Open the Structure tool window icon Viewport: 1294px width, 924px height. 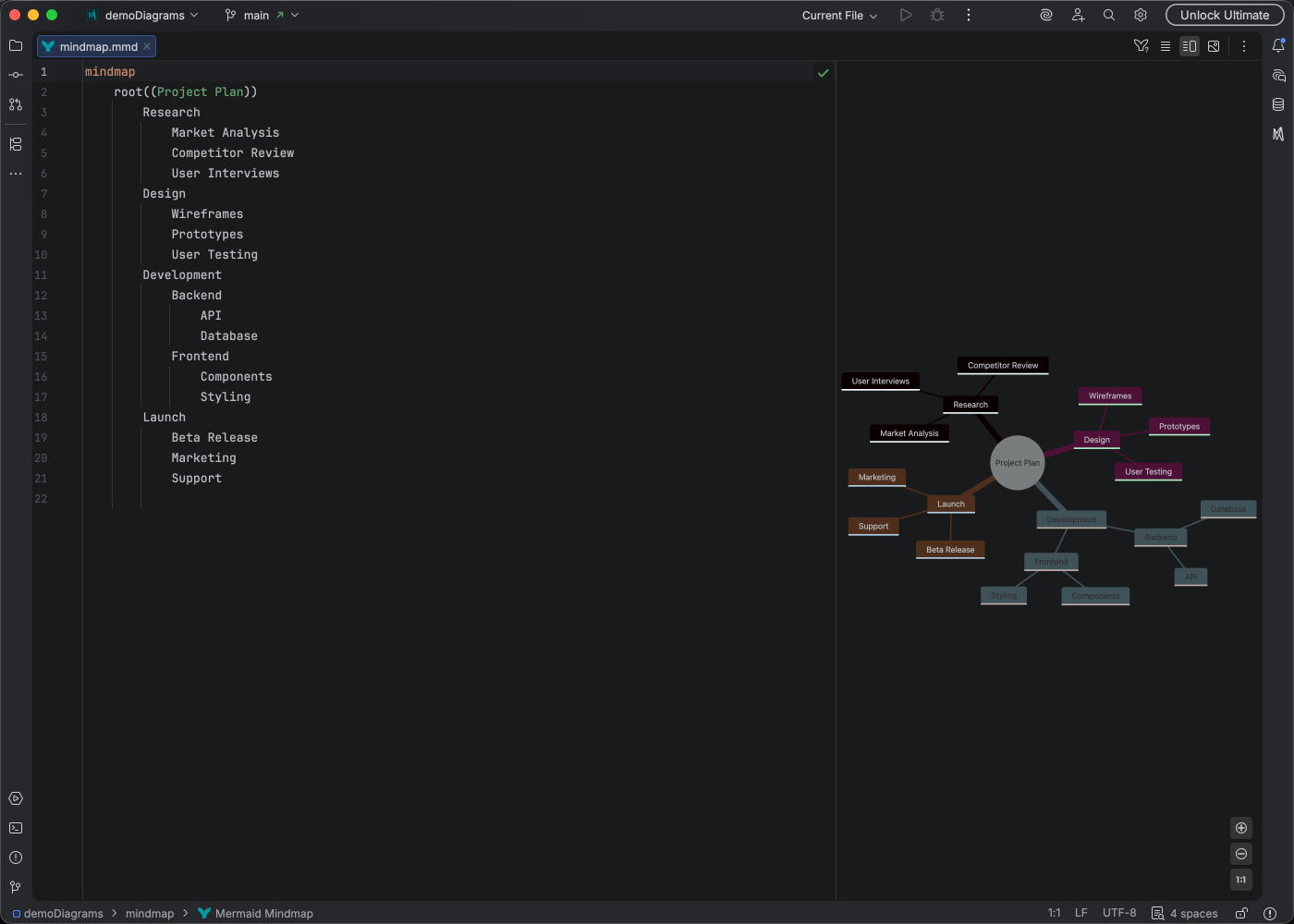[15, 144]
